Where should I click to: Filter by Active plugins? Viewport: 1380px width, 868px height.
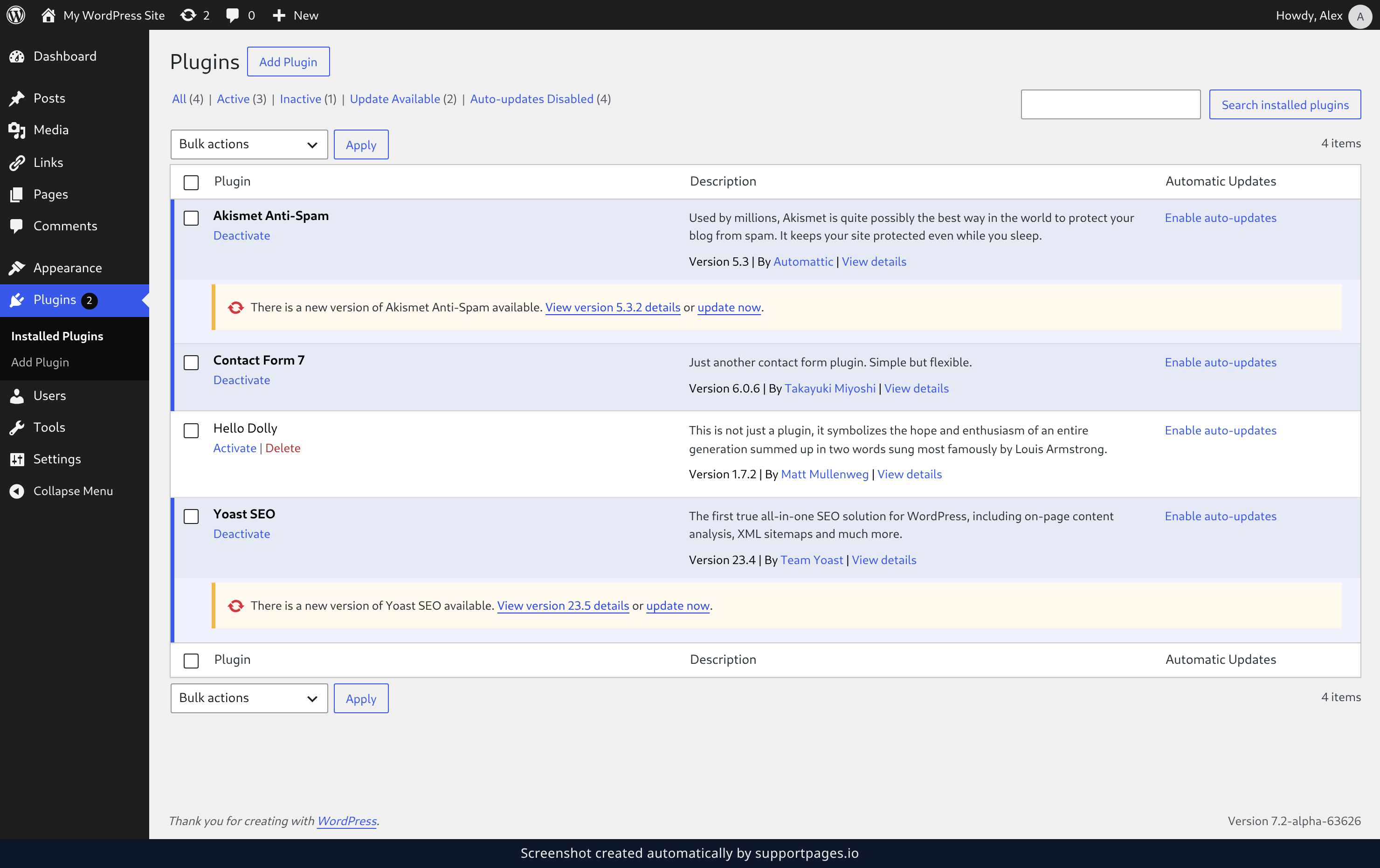click(x=233, y=98)
